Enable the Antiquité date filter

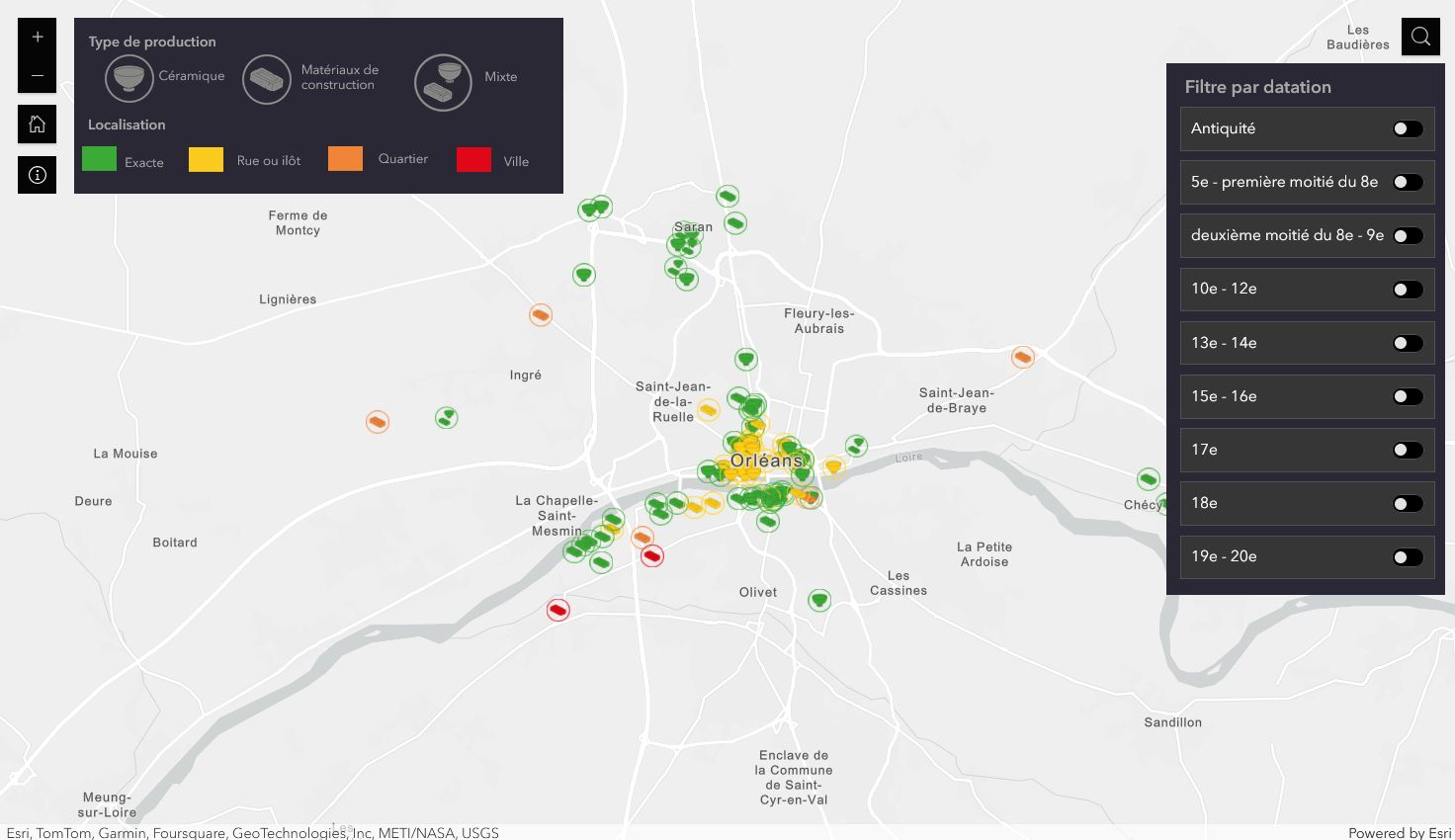[x=1408, y=128]
